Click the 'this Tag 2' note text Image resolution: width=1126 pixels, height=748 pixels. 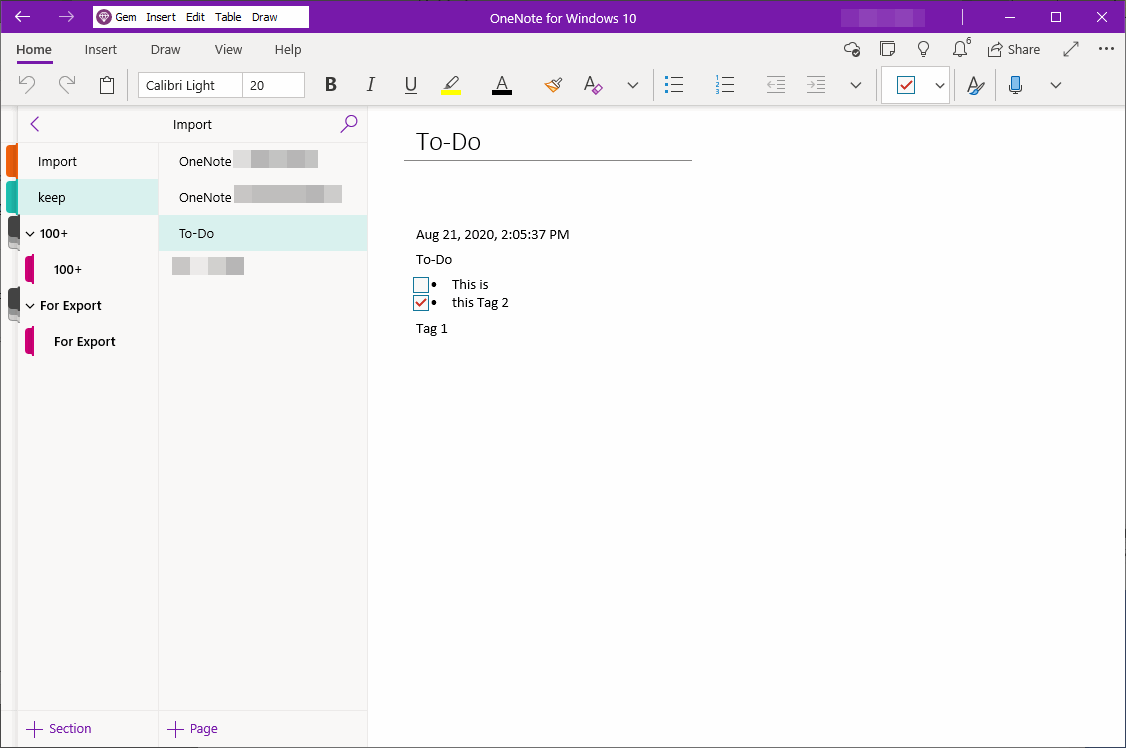tap(480, 303)
